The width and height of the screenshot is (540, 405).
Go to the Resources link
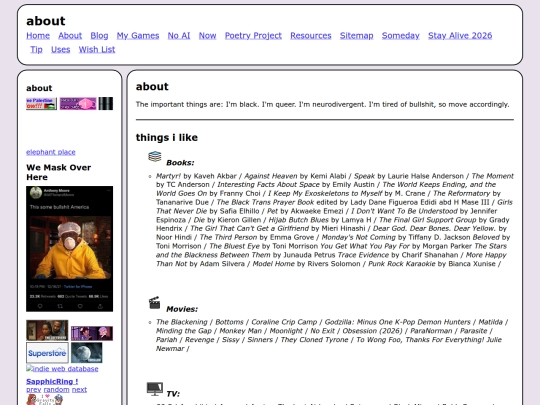point(311,35)
